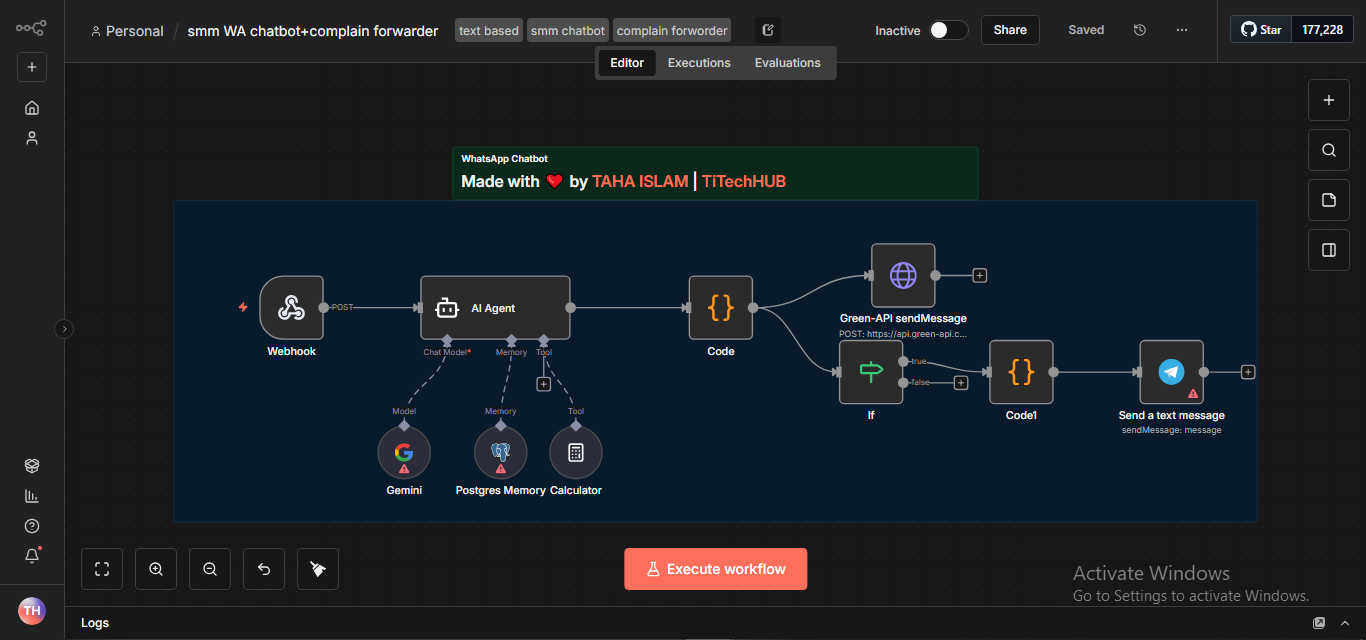Screen dimensions: 1366x640
Task: Switch to the Evaluations tab
Action: tap(787, 63)
